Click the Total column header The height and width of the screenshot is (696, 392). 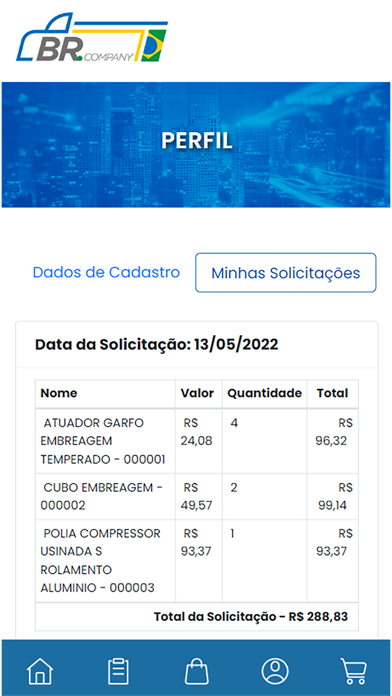(333, 393)
